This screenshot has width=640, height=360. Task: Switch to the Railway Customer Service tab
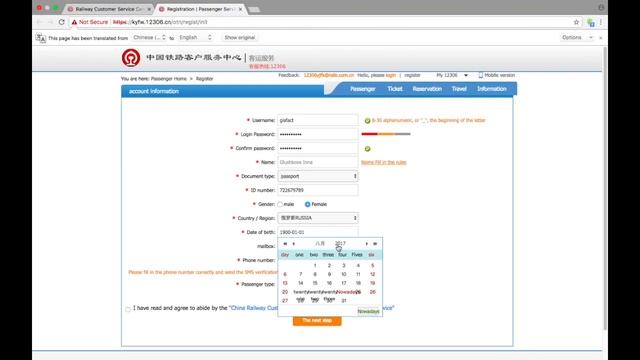tap(109, 9)
